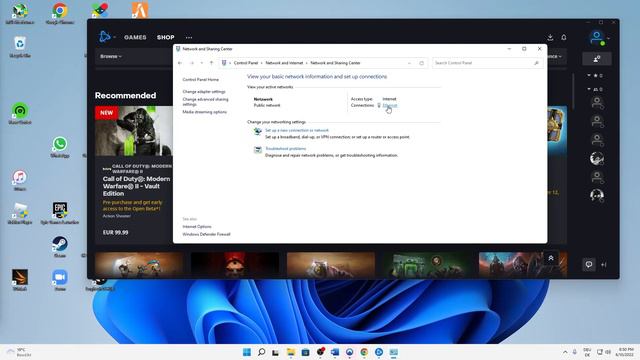
Task: Click the Ethernet connection link
Action: 390,105
